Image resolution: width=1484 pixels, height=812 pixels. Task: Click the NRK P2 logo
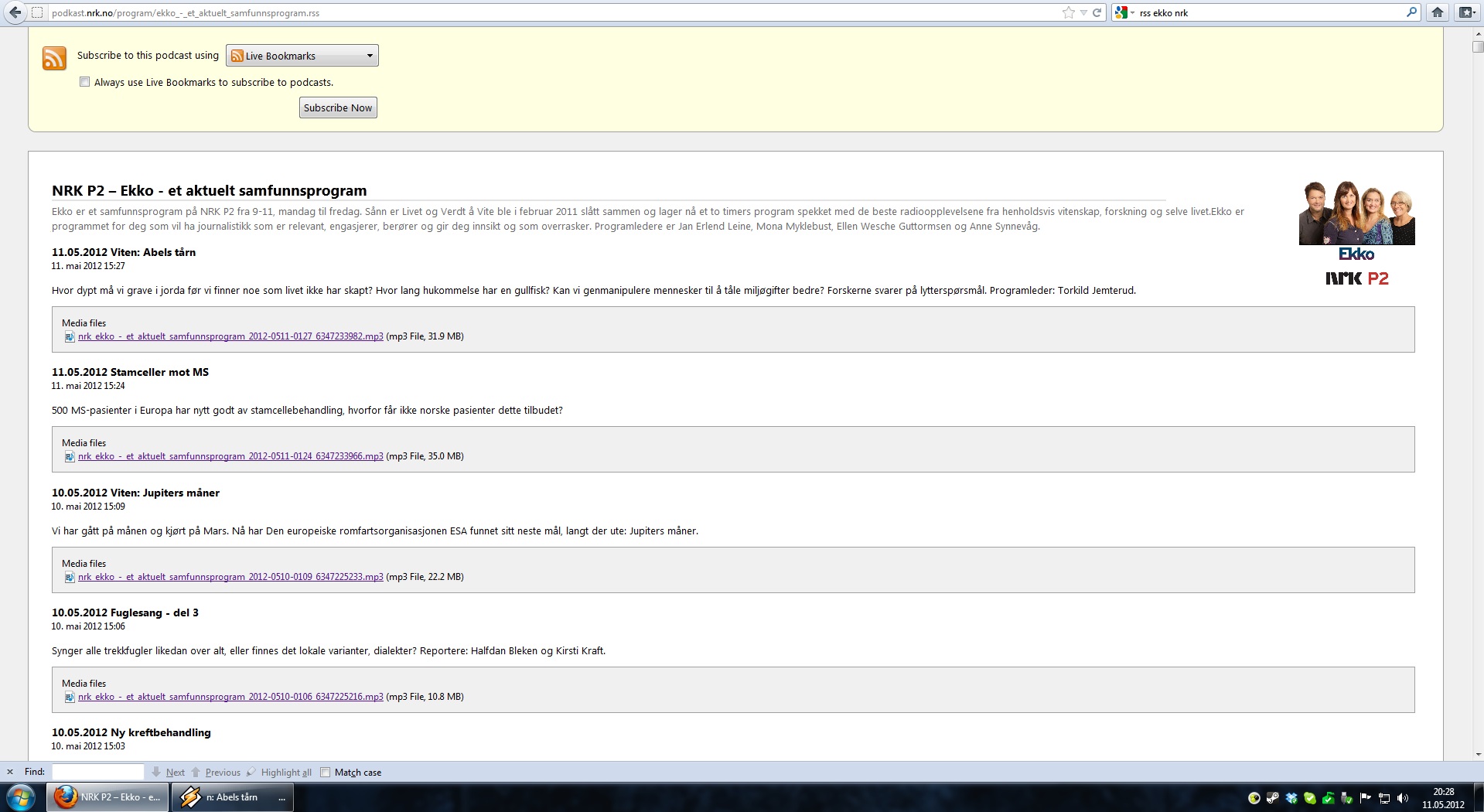pos(1356,278)
